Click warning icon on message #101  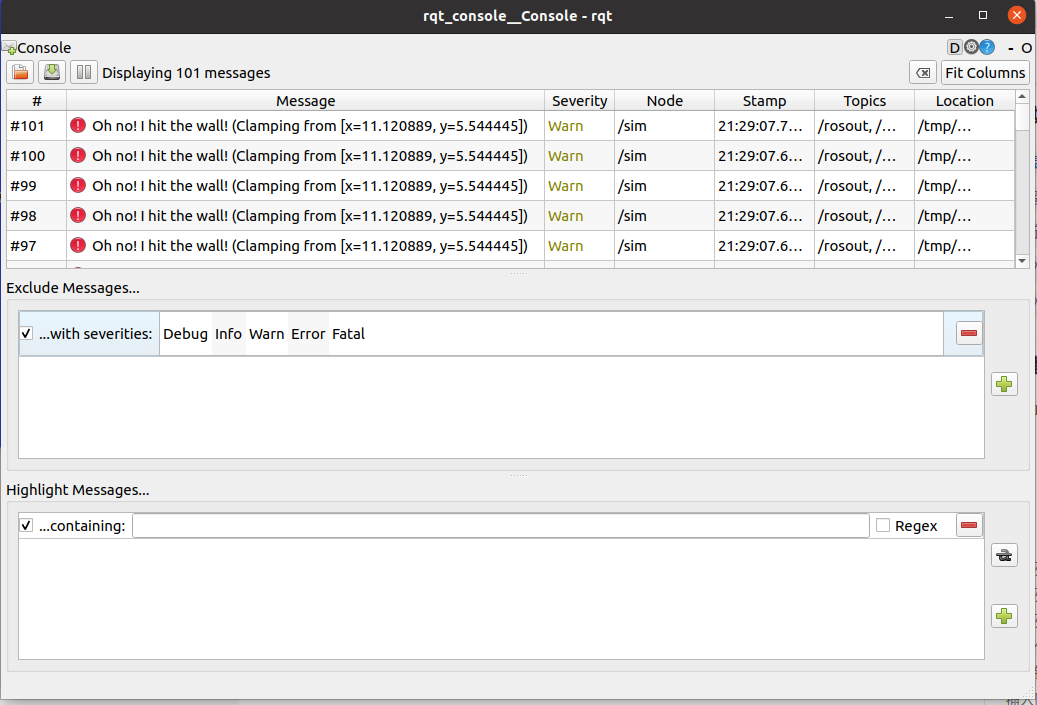tap(78, 125)
